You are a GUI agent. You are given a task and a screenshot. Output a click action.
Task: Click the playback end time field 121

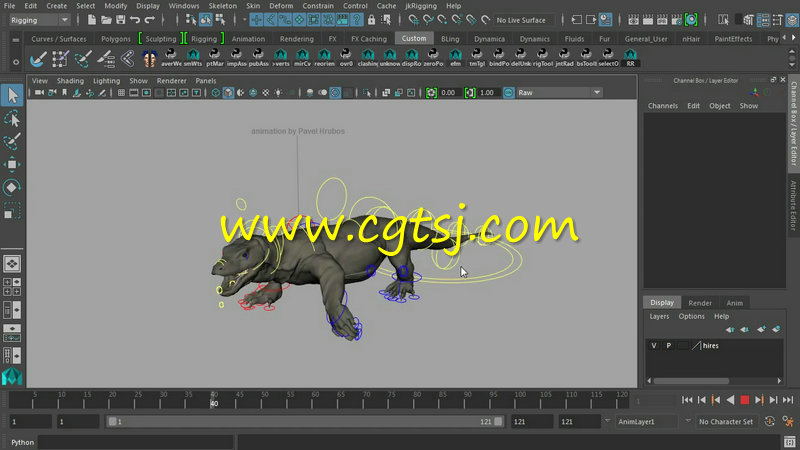tap(531, 421)
